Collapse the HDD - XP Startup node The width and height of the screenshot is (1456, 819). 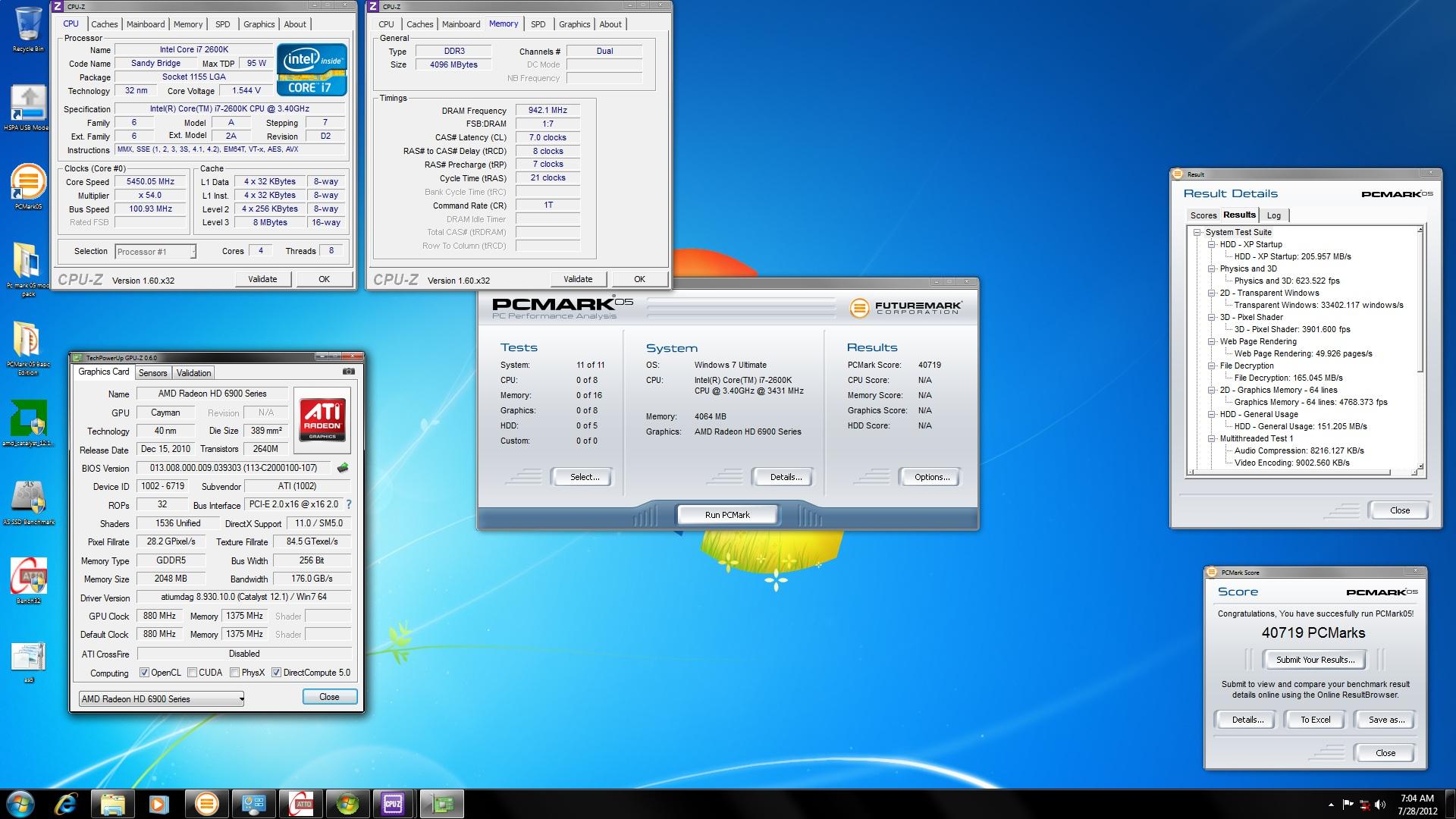1212,244
